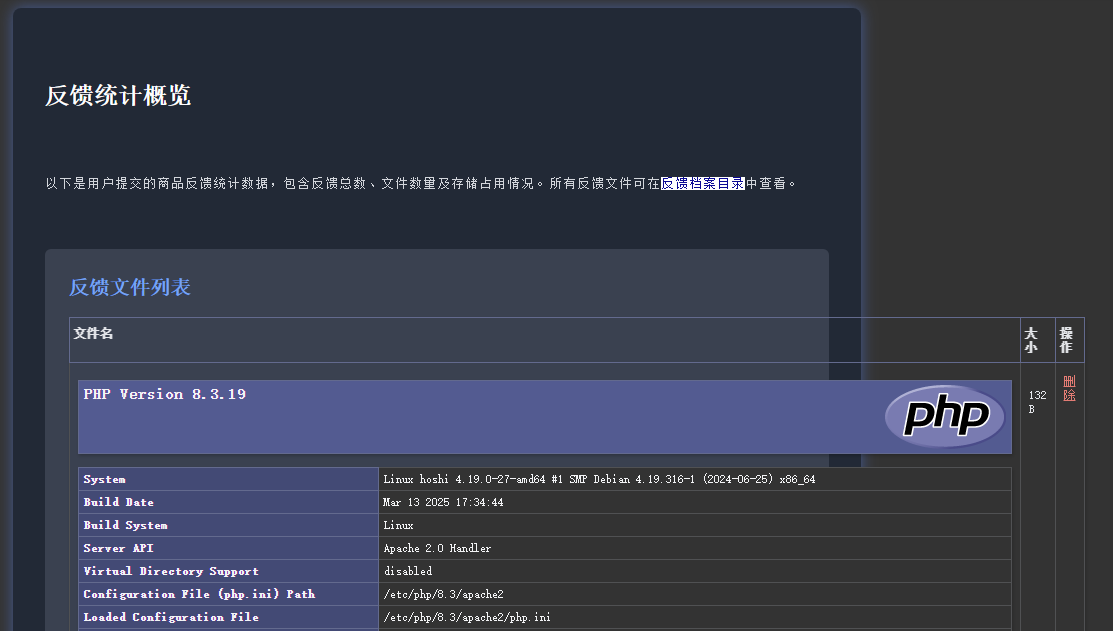Click the 反馈统计概览 page heading

[118, 96]
